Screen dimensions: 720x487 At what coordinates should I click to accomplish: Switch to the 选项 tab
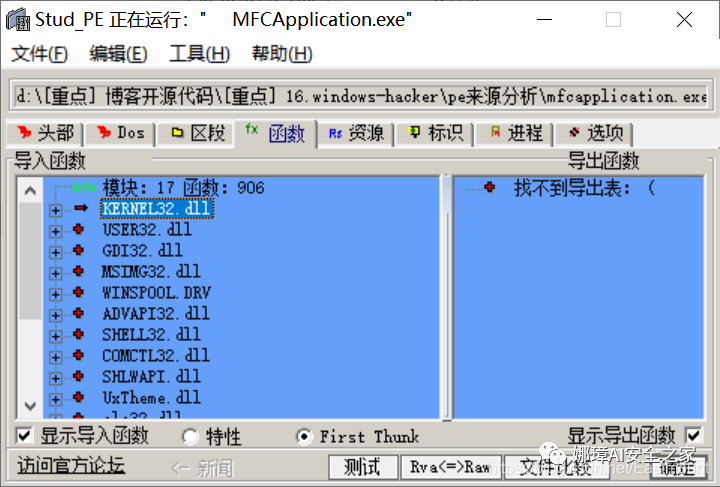pyautogui.click(x=594, y=134)
